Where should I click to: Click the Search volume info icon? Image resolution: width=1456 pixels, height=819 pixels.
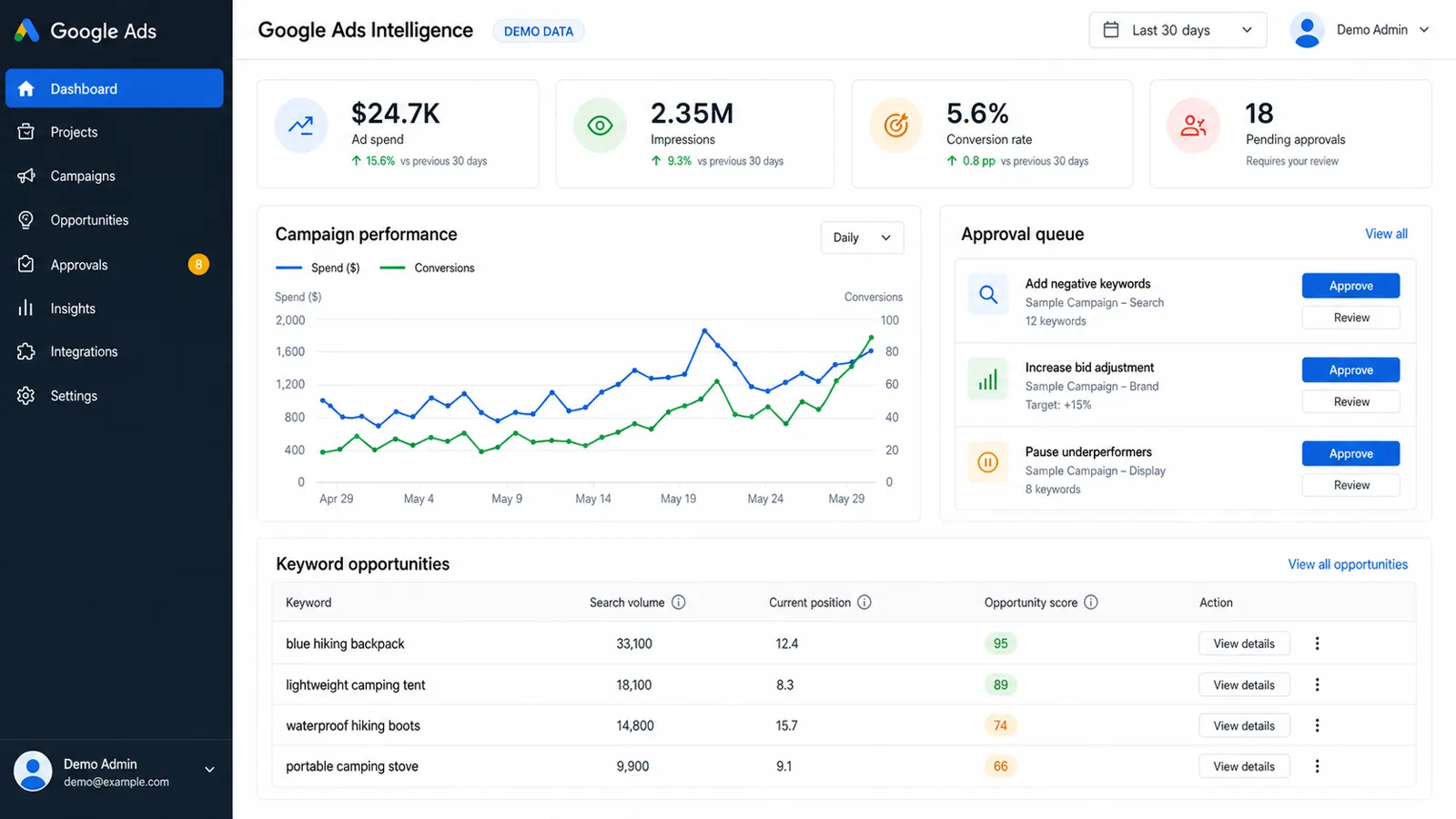pyautogui.click(x=679, y=602)
